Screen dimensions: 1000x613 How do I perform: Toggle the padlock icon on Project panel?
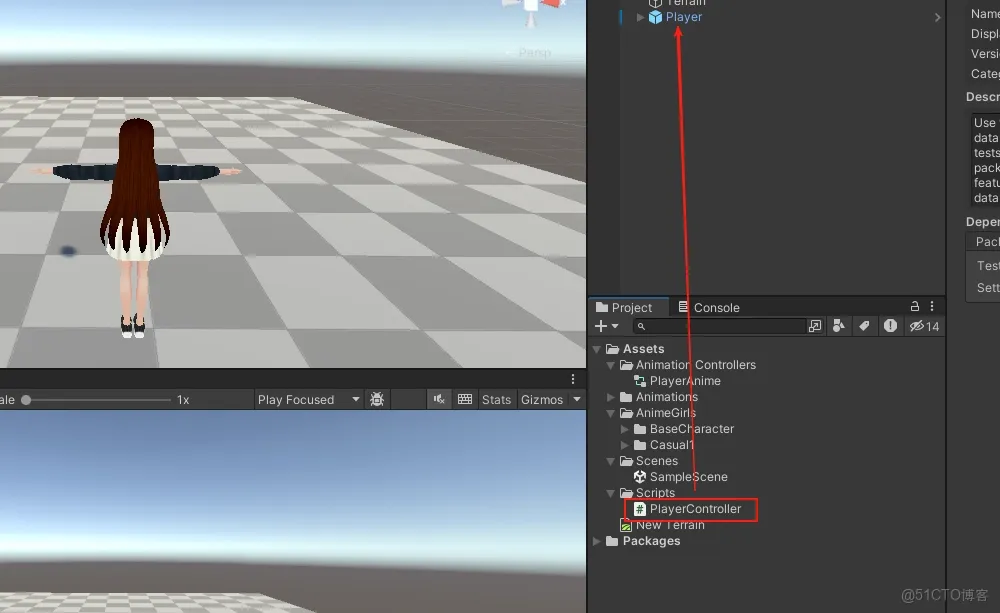coord(914,306)
